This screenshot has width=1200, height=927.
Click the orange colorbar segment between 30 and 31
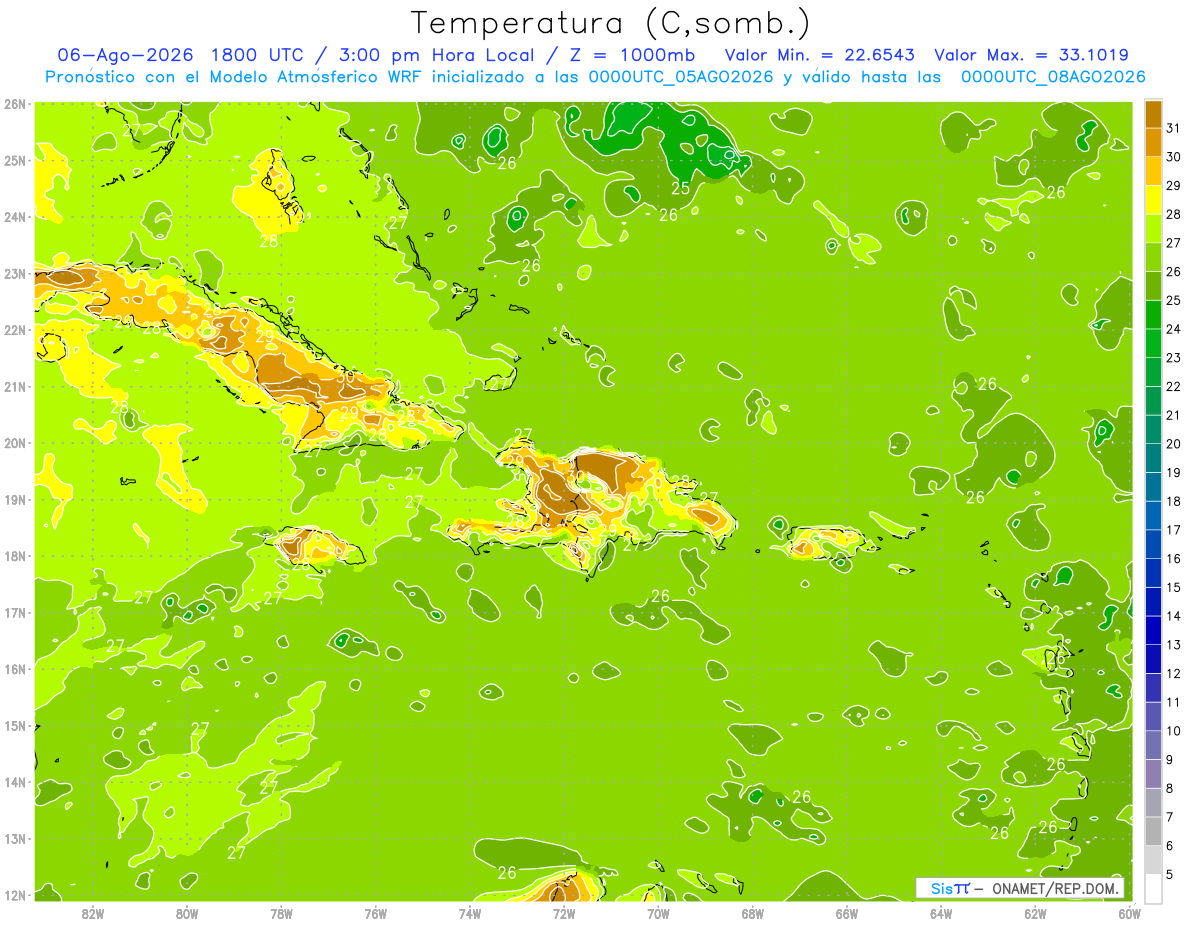pyautogui.click(x=1153, y=142)
